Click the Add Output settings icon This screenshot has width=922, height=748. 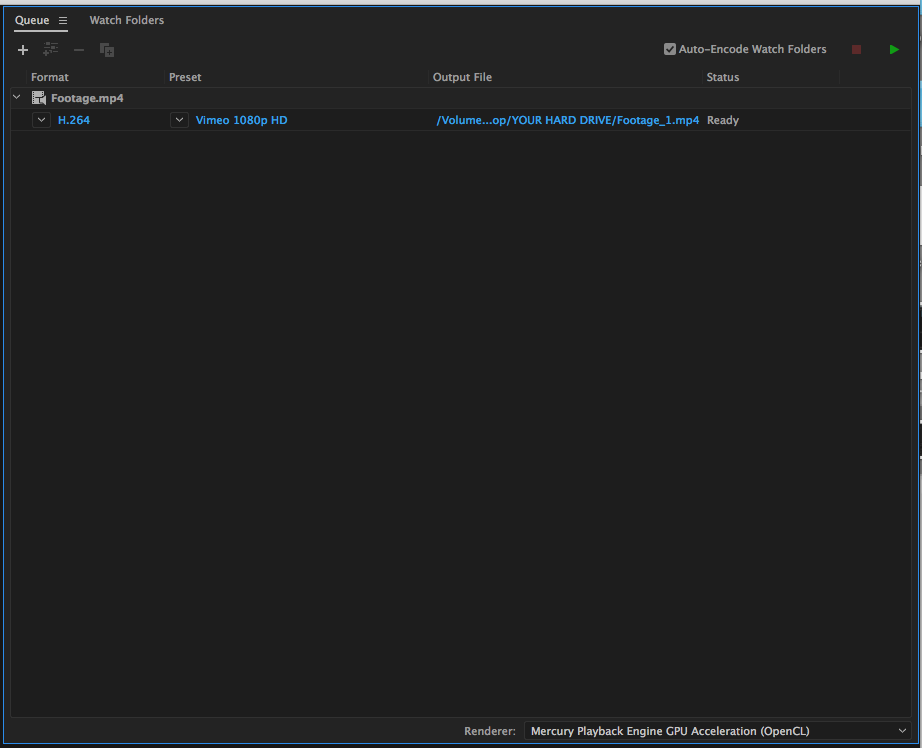click(51, 50)
